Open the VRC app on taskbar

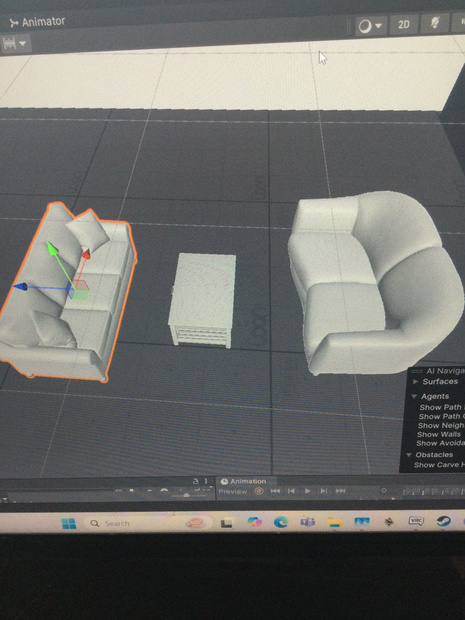click(416, 521)
